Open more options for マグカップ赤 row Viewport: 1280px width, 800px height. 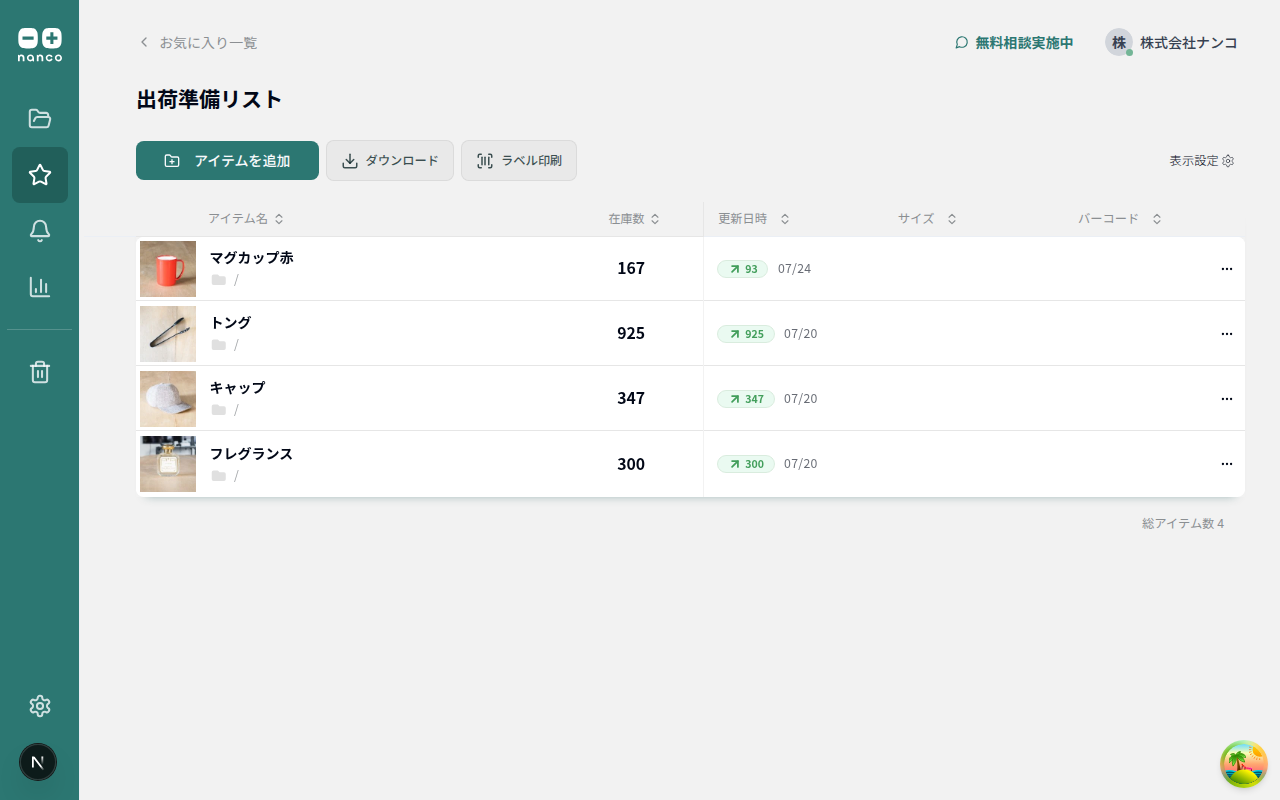1226,269
